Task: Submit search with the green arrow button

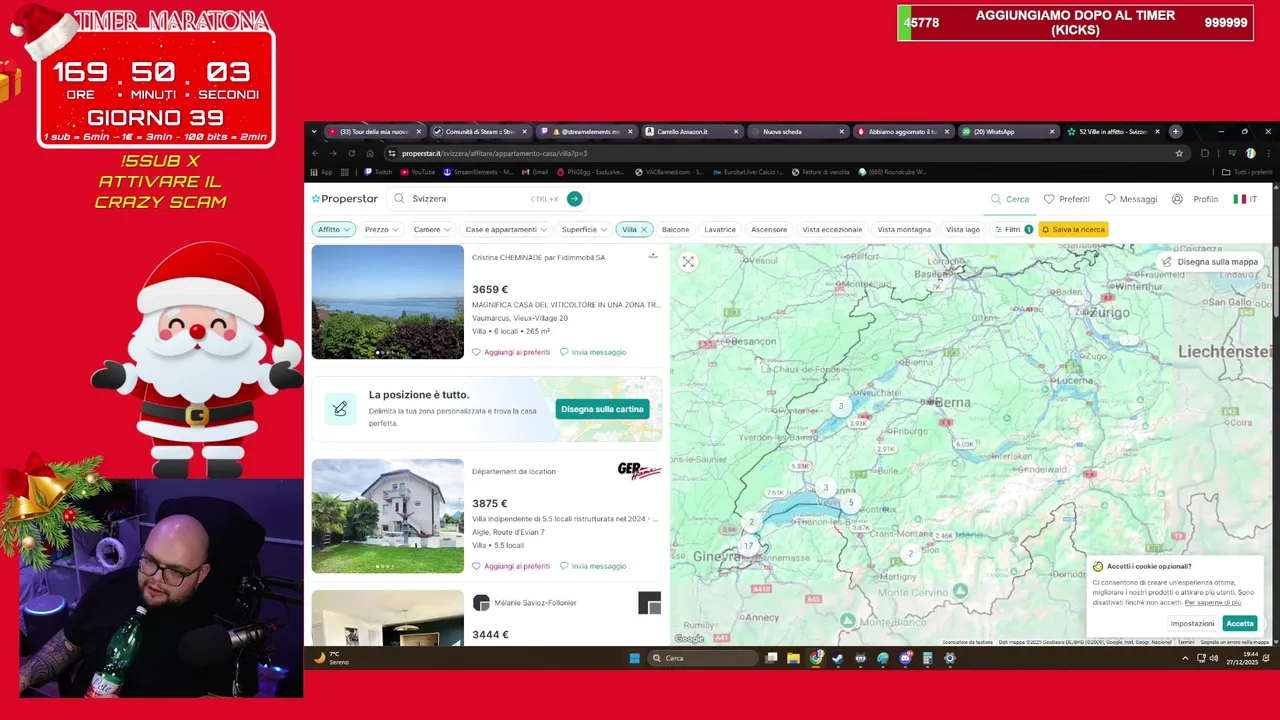Action: [574, 199]
